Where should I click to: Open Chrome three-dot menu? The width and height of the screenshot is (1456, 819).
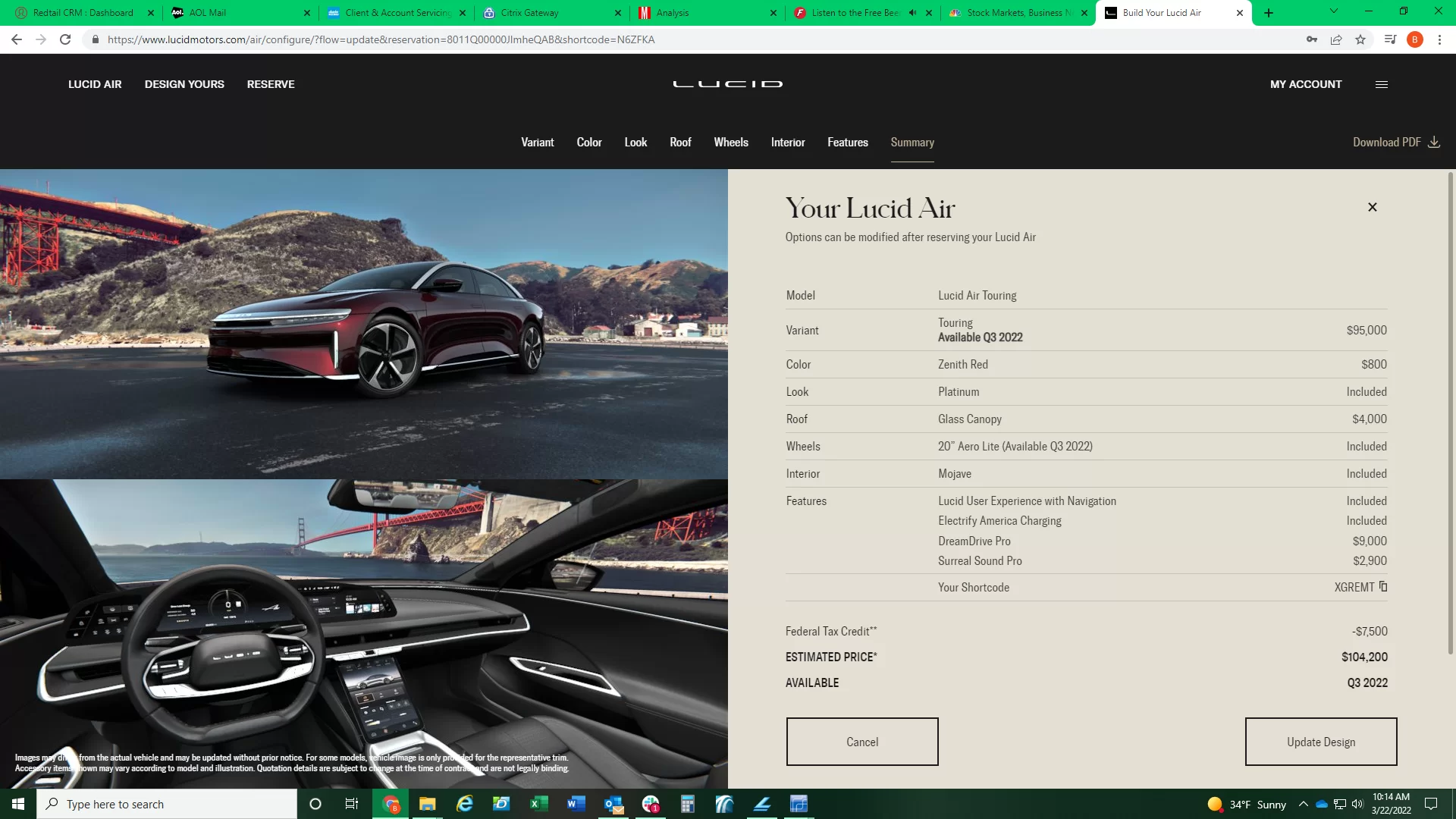(x=1439, y=39)
